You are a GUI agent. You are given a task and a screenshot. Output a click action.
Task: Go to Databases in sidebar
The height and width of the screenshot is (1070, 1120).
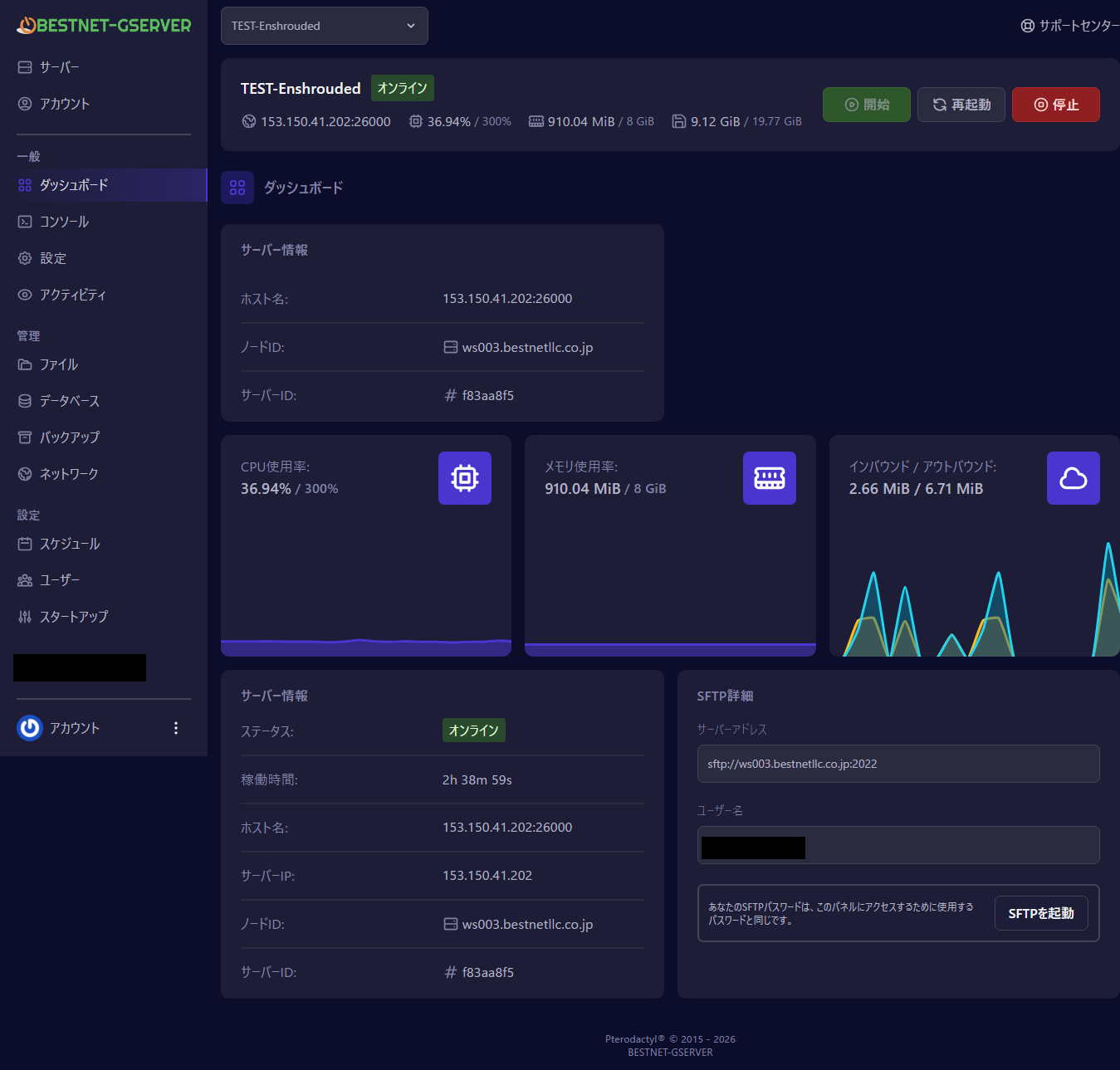(69, 401)
